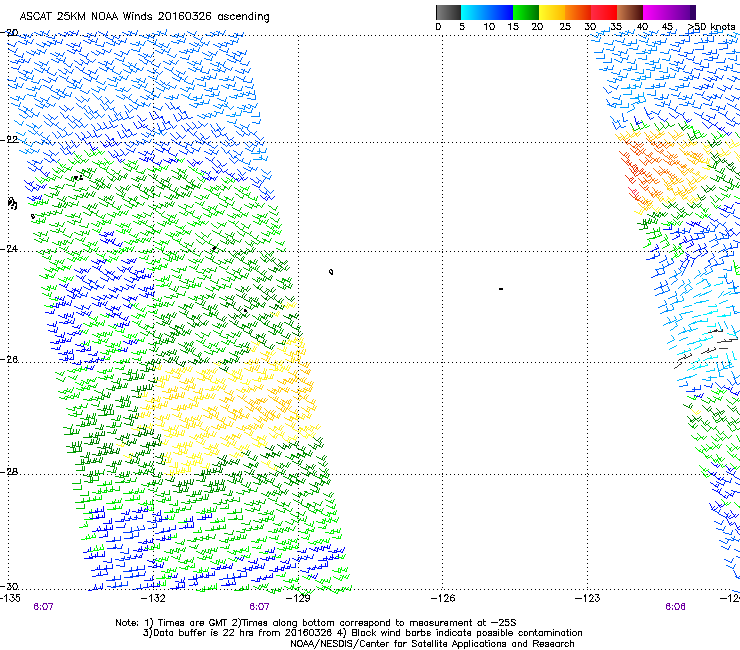The image size is (740, 650).
Task: Click the -28 latitude axis label
Action: (10, 472)
